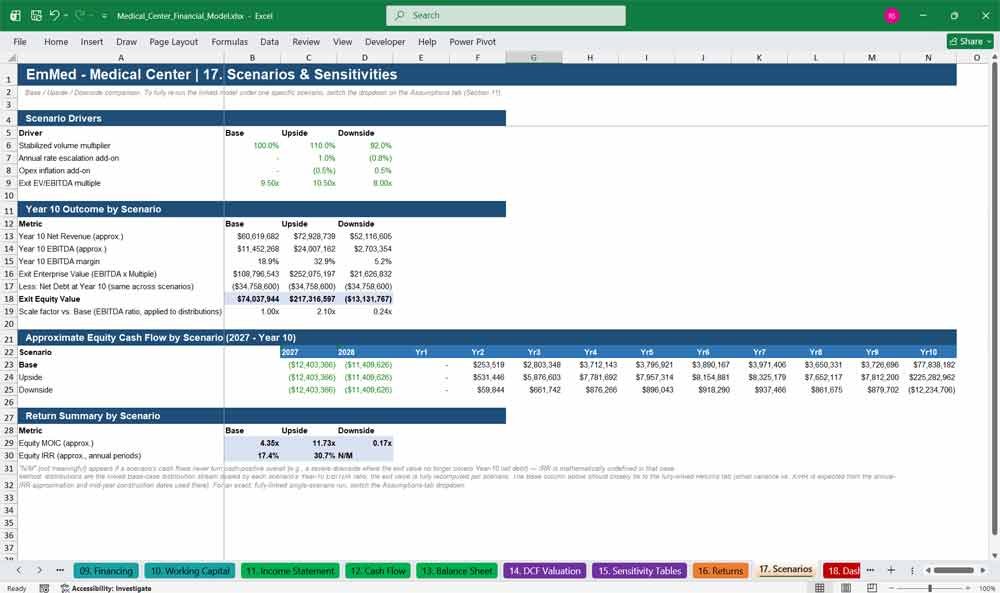
Task: Switch to the 11. Income Statement sheet
Action: (x=290, y=571)
